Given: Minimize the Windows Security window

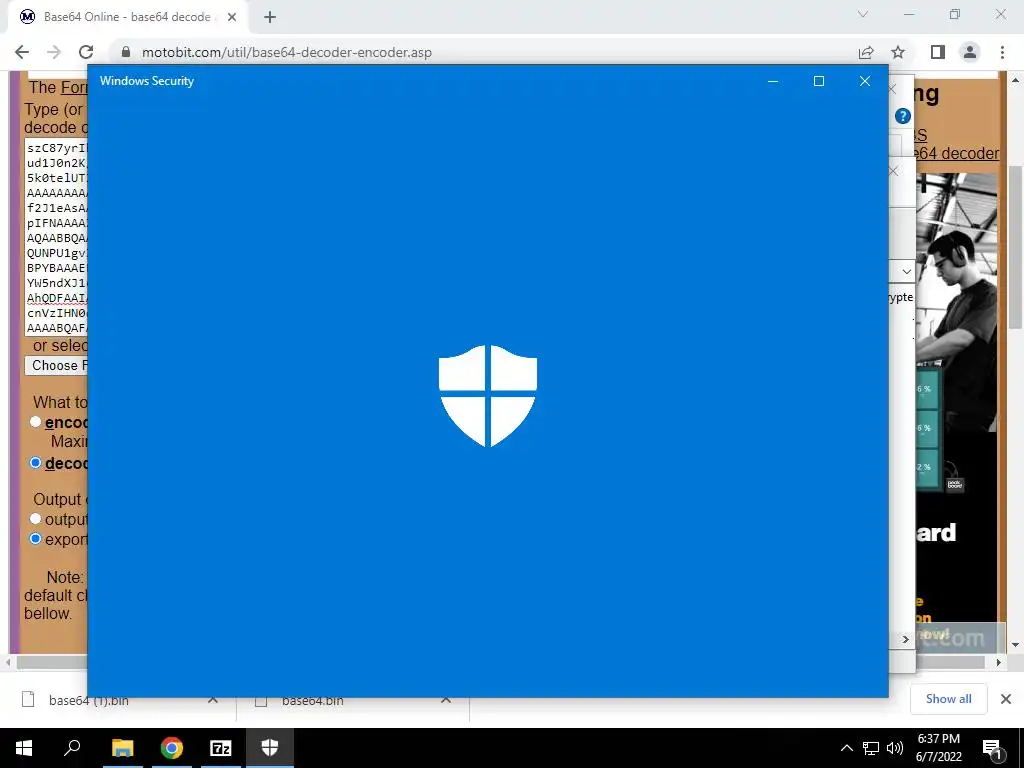Looking at the screenshot, I should 773,81.
